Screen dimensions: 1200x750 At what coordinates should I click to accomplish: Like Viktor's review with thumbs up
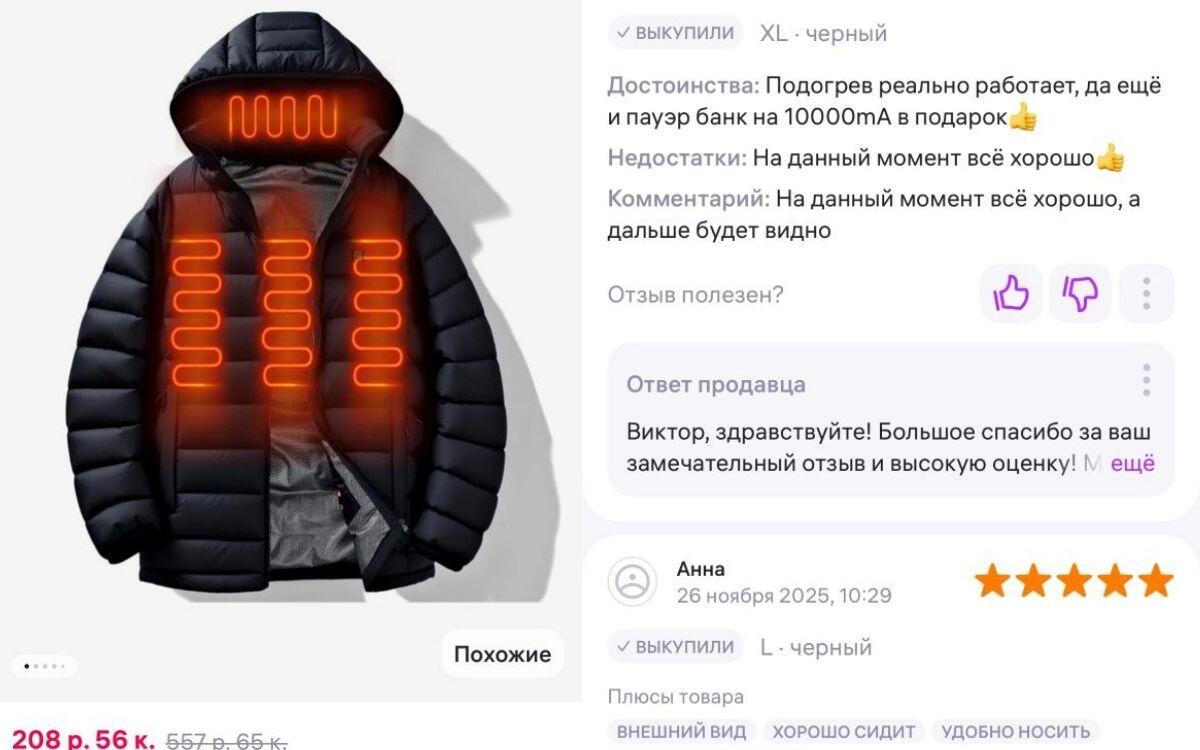pos(1011,294)
